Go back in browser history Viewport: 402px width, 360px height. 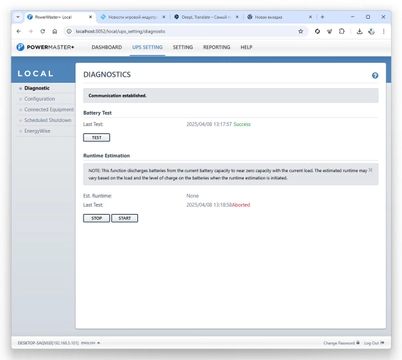click(19, 31)
